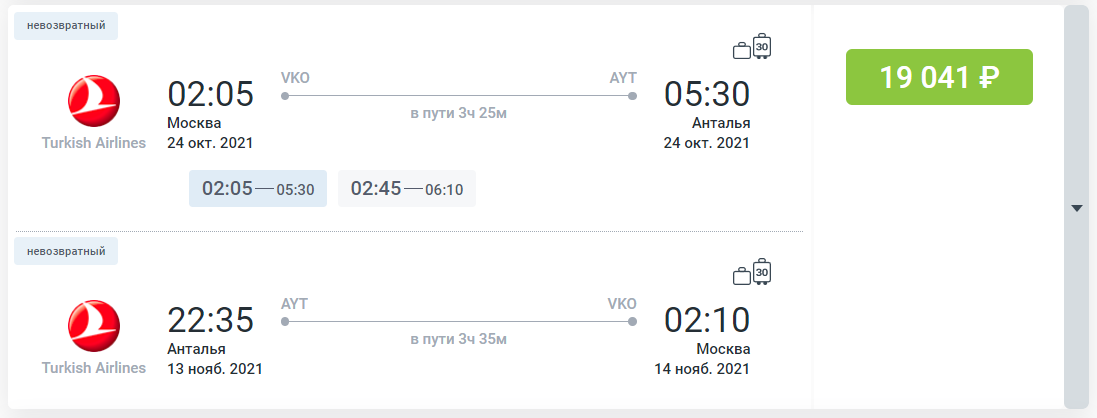Click the outbound Turkish Airlines logo
Screen dimensions: 1097x418
94,102
